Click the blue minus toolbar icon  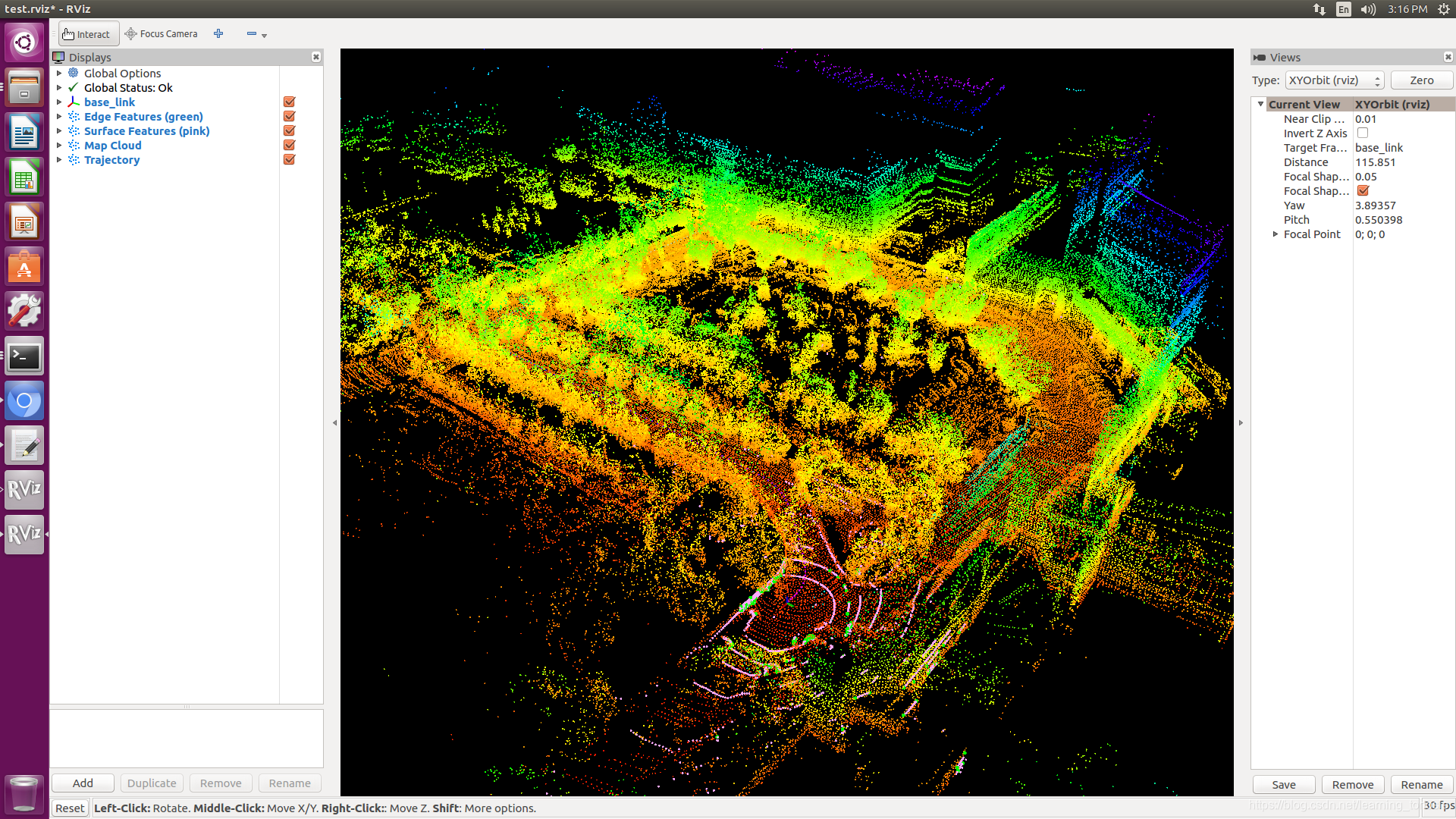coord(252,33)
